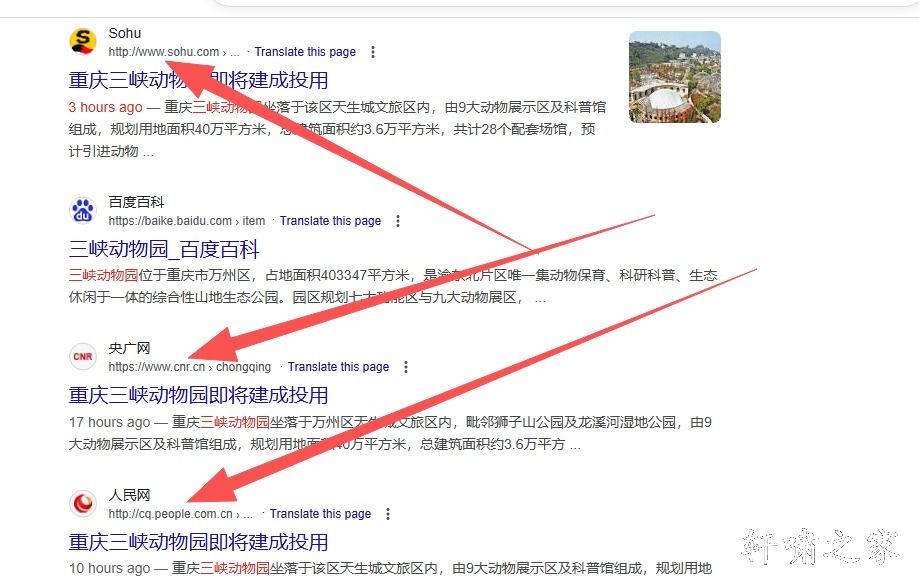The height and width of the screenshot is (577, 919).
Task: Click the 央广网 site name
Action: [129, 348]
